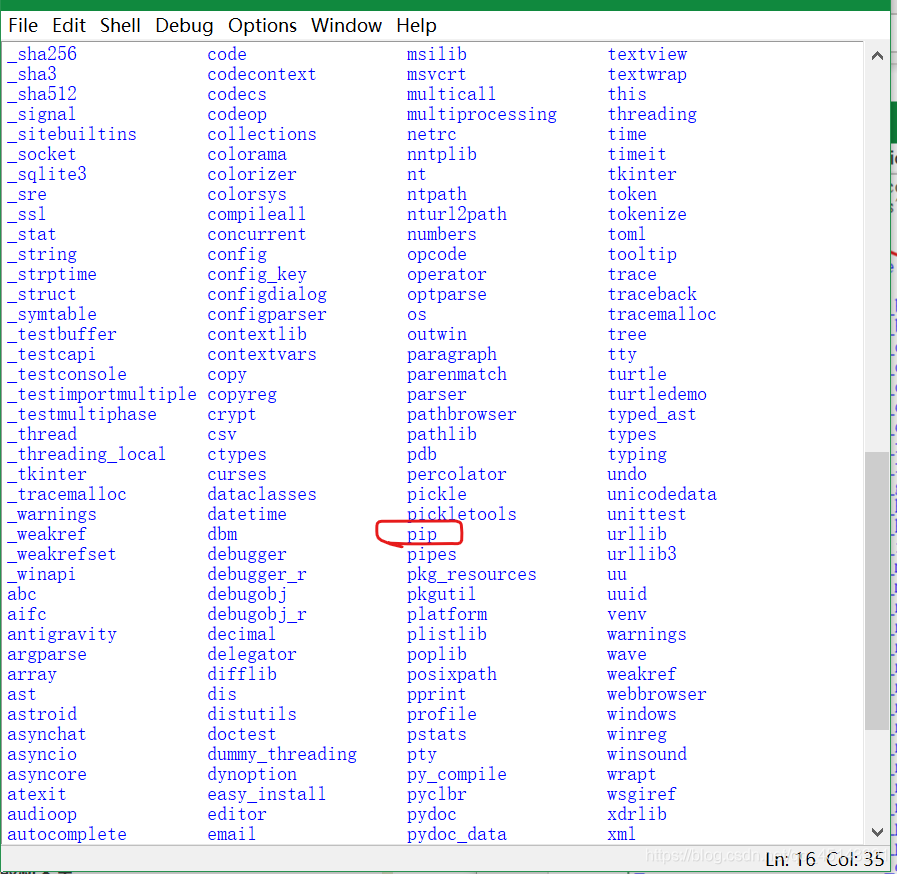Click the module name '_sitebuiltins'
The image size is (897, 874).
pyautogui.click(x=72, y=134)
